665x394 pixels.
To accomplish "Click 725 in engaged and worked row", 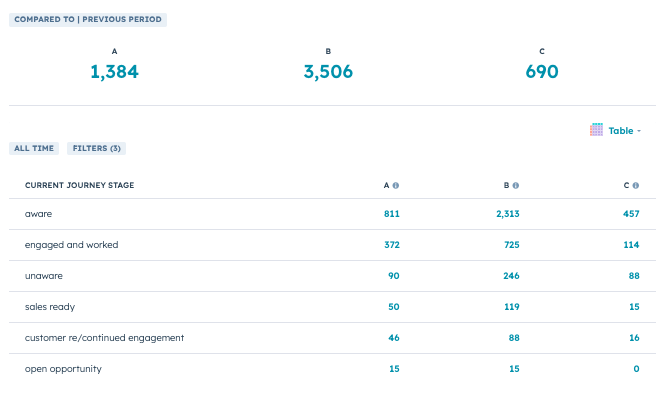I will coord(512,245).
